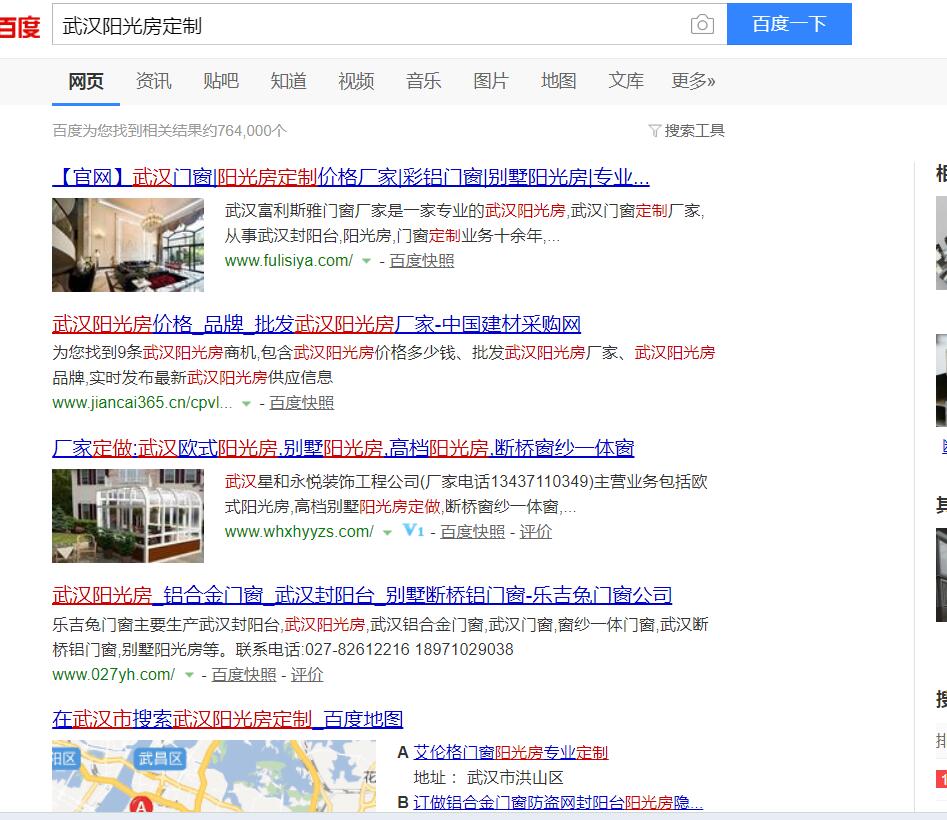Expand dropdown arrow beside www.whxhyyzs.com
Screen dimensions: 947x820
click(x=387, y=532)
